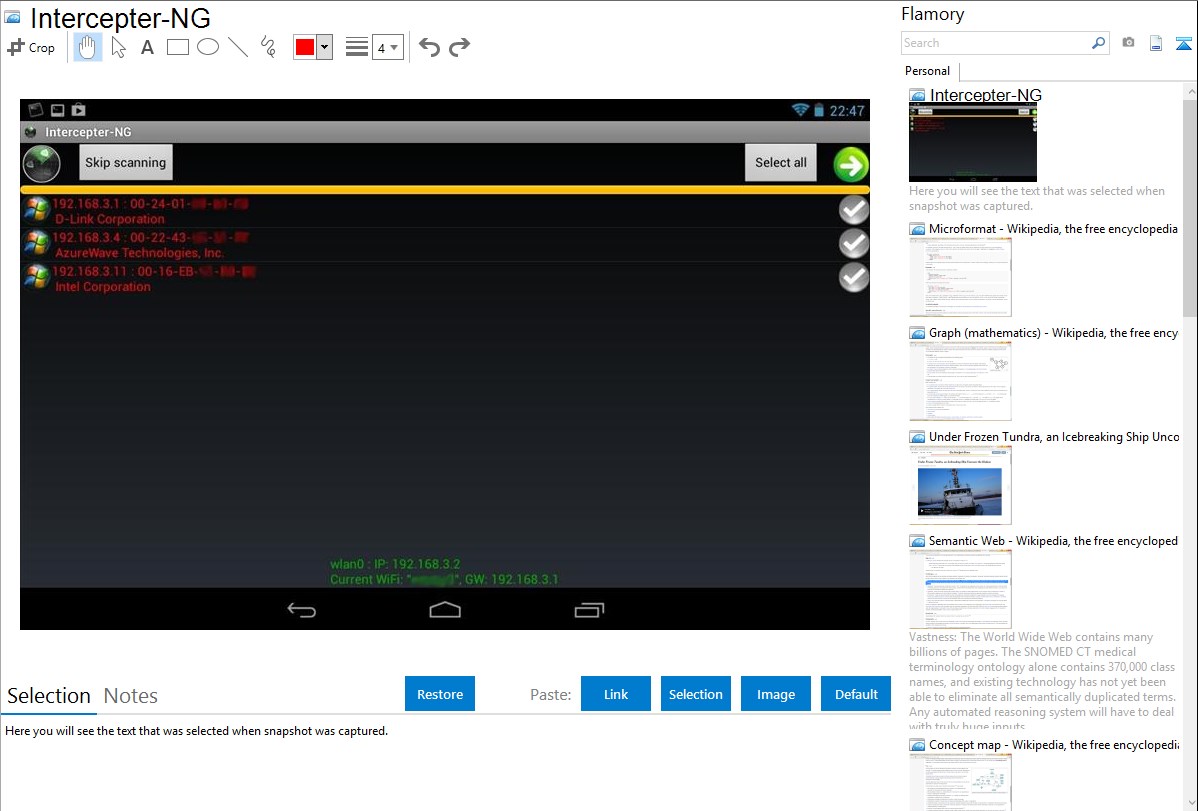Click the Link paste button
The image size is (1198, 811).
pos(616,694)
